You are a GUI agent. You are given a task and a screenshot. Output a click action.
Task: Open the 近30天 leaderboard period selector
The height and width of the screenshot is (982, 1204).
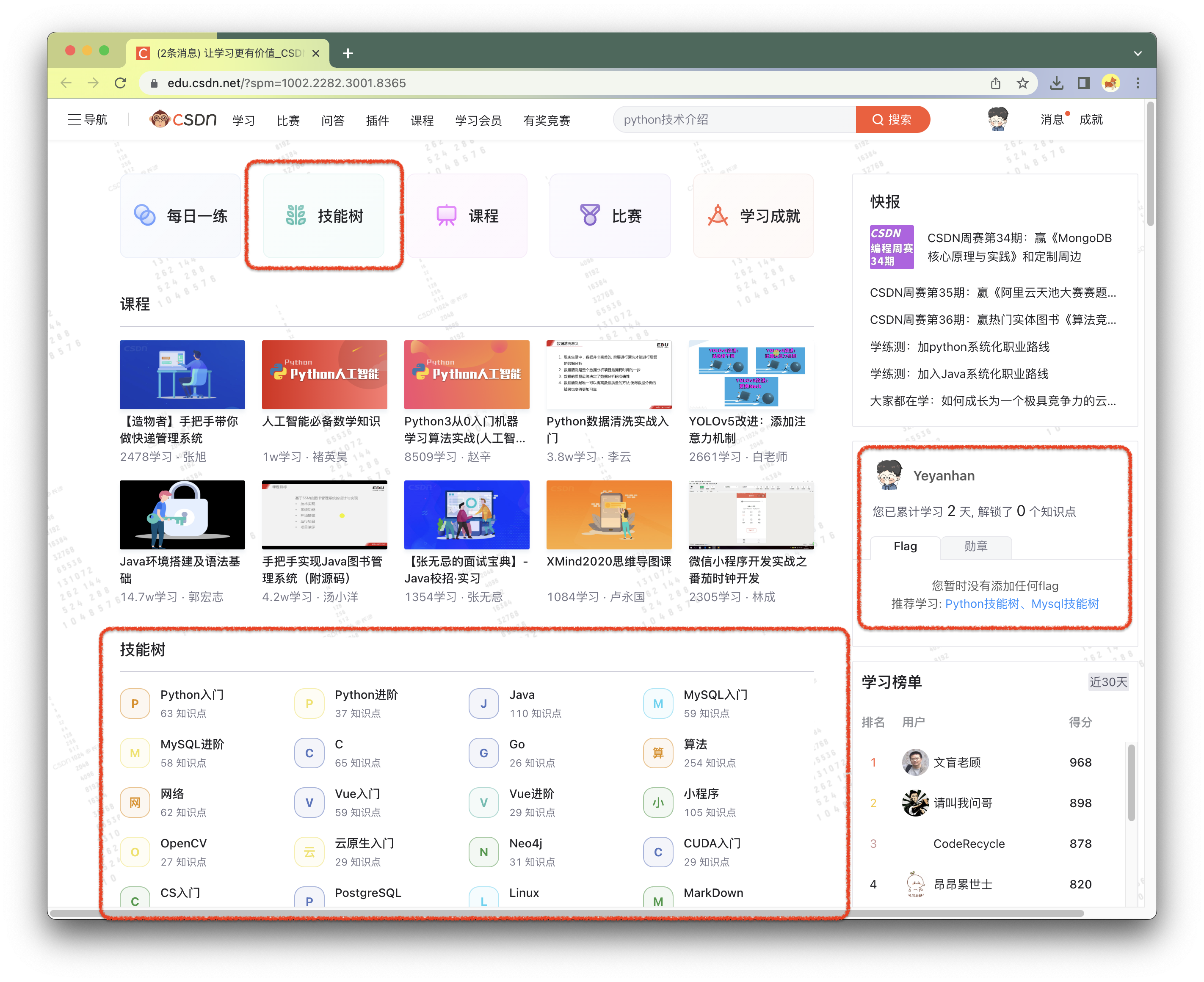coord(1108,681)
